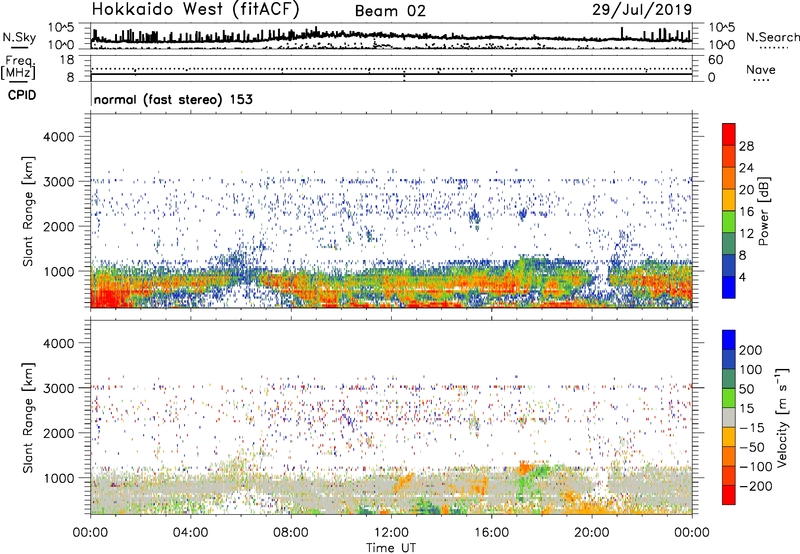Click the 'Slant Range [km]' label of the velocity plot
The width and height of the screenshot is (800, 554).
(28, 418)
